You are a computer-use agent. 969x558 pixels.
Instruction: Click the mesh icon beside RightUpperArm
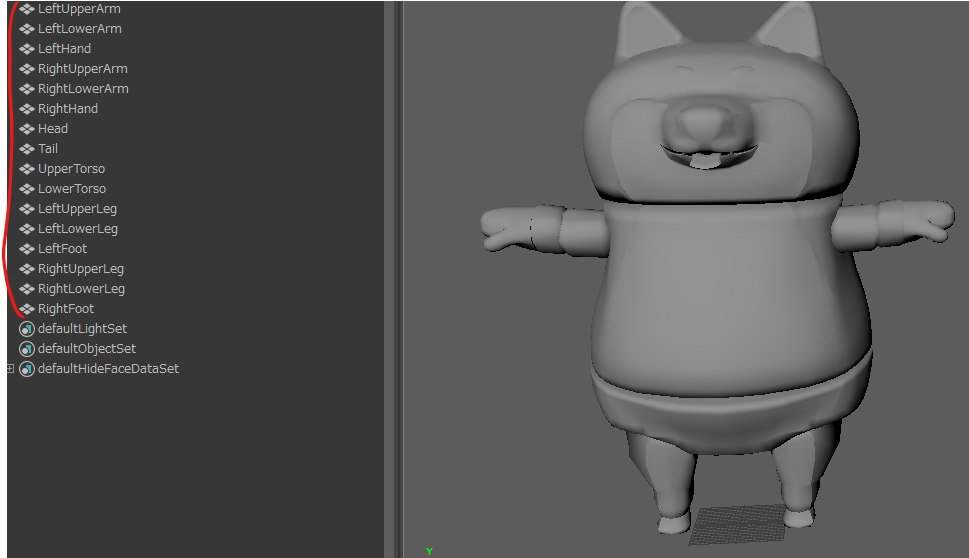[x=27, y=69]
